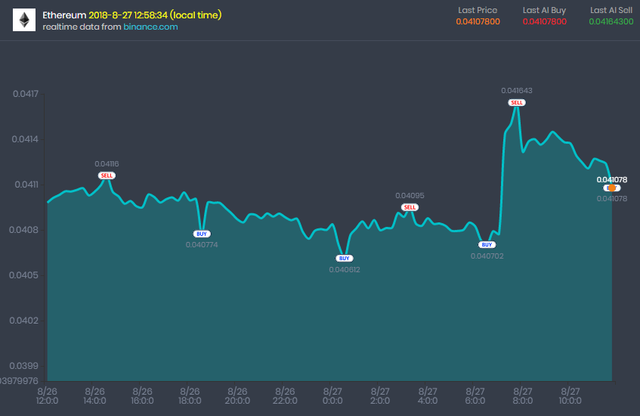This screenshot has height=416, width=640.
Task: Click the 8/27 8:0:0 x-axis label
Action: point(523,396)
